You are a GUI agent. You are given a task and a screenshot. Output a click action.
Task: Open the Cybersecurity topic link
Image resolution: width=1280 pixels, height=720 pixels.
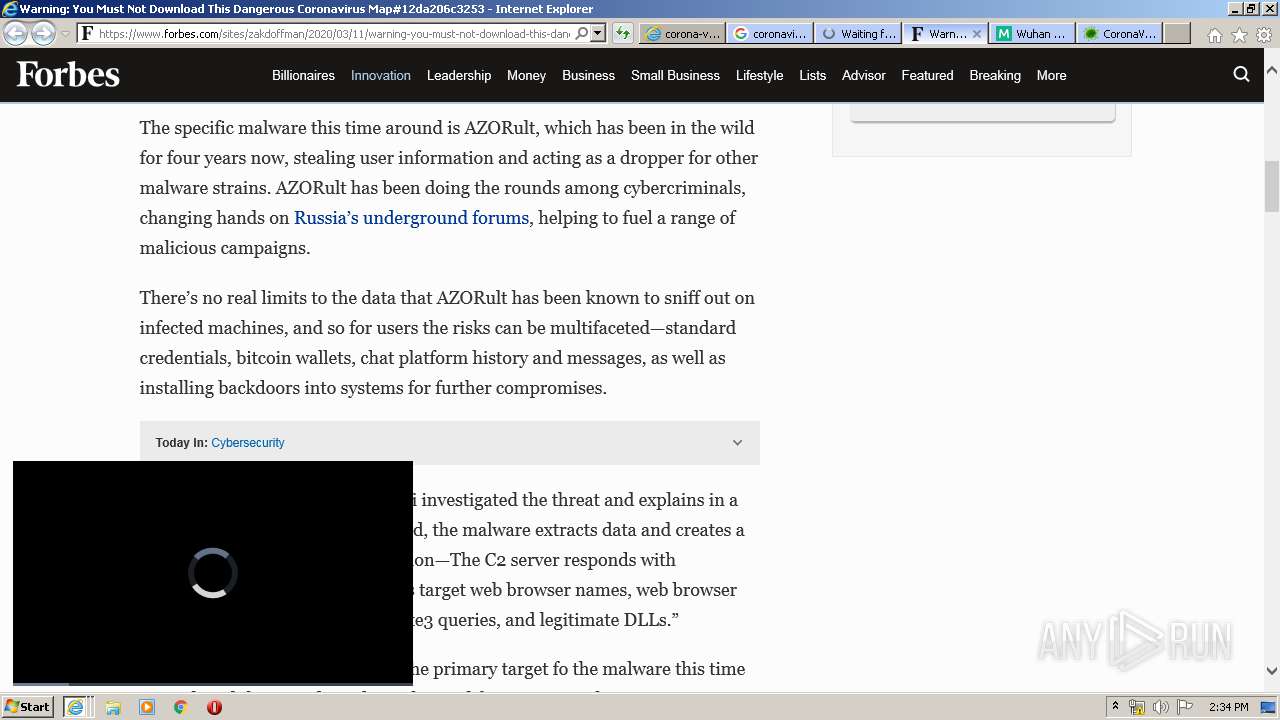pyautogui.click(x=248, y=443)
